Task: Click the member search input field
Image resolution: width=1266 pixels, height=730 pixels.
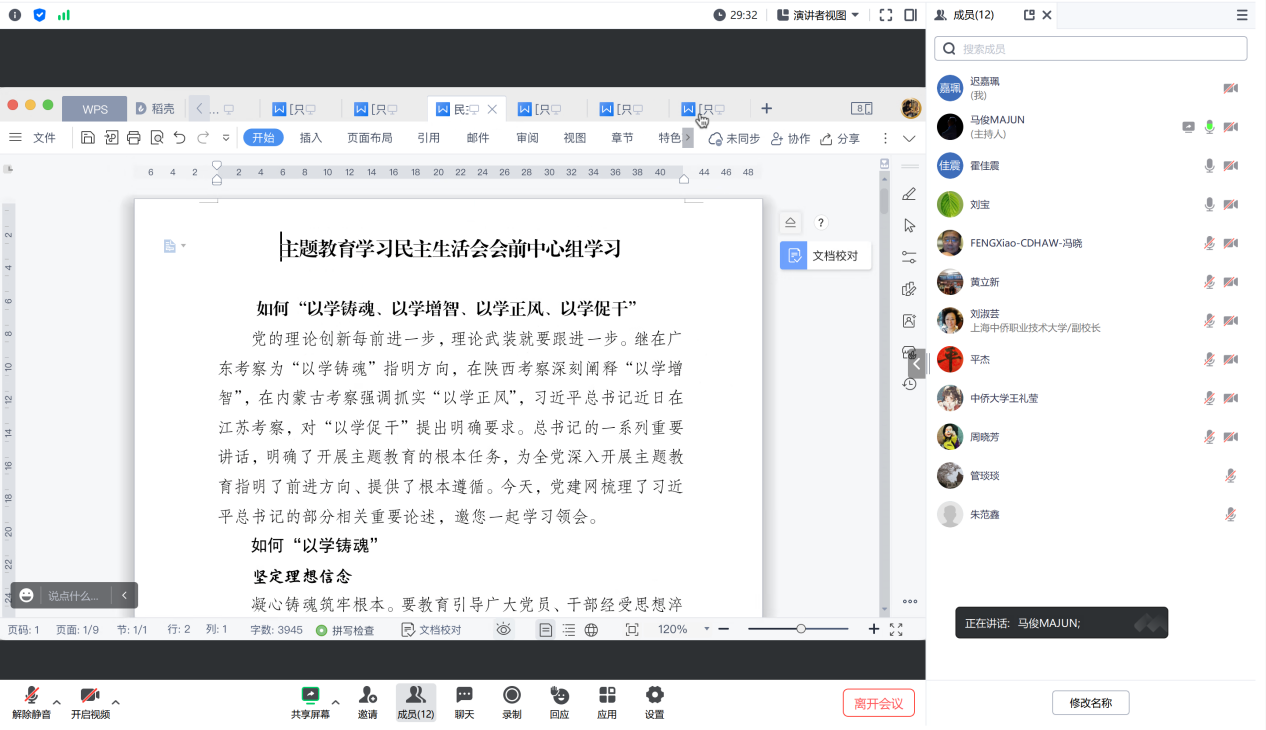Action: click(1090, 49)
